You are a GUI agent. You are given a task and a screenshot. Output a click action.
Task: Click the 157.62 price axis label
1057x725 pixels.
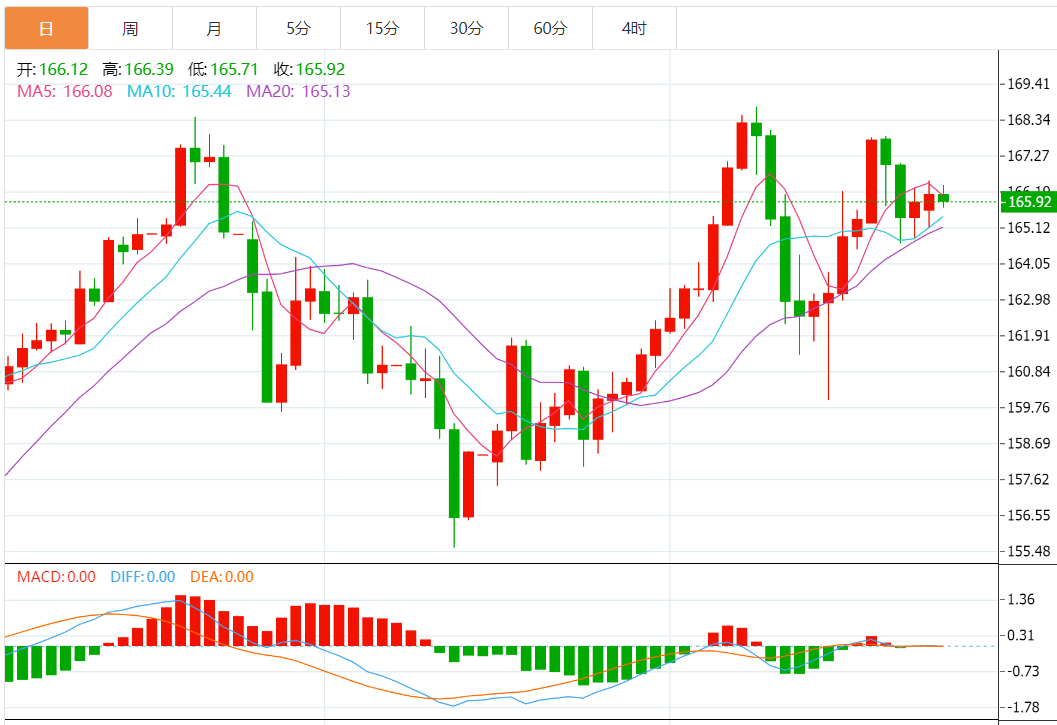coord(1028,480)
